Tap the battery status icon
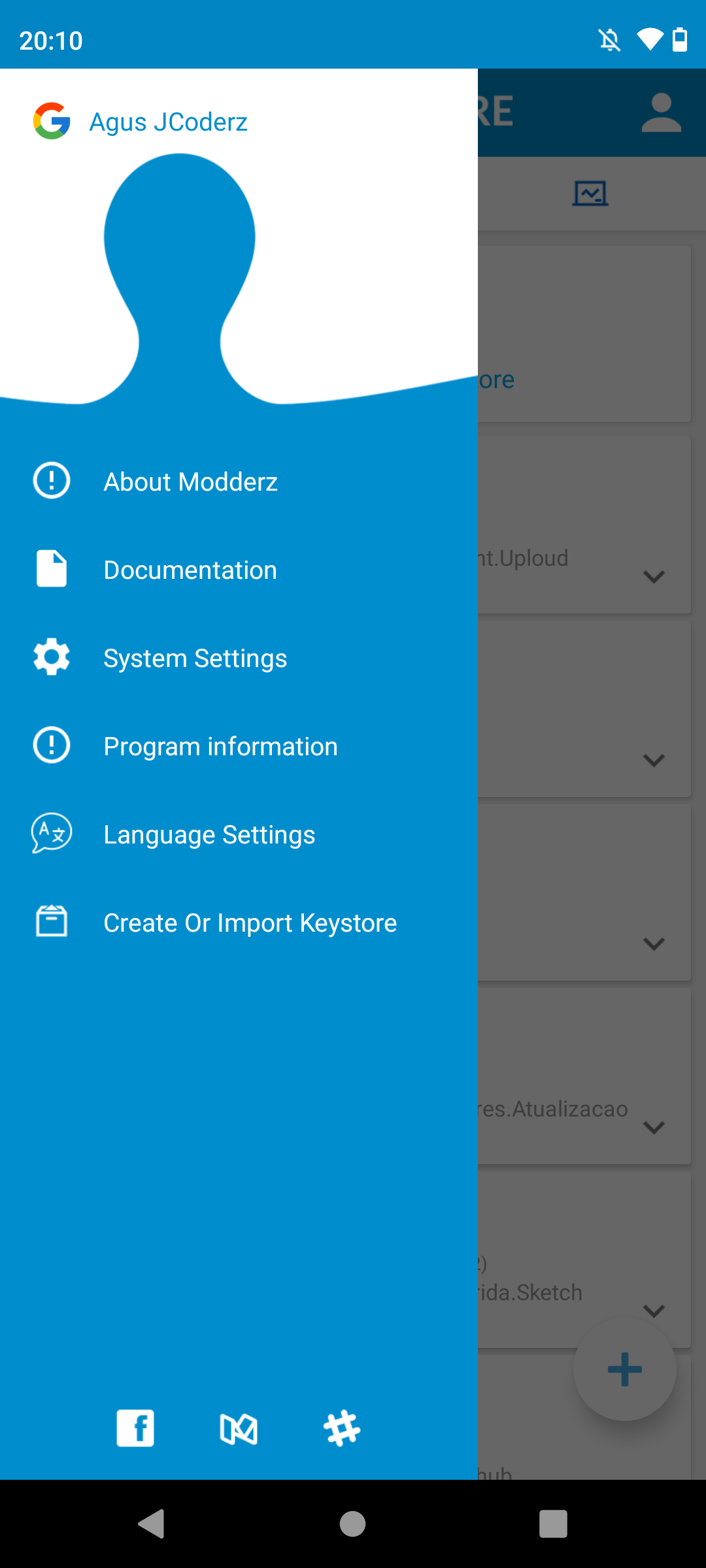Viewport: 706px width, 1568px height. (x=680, y=39)
